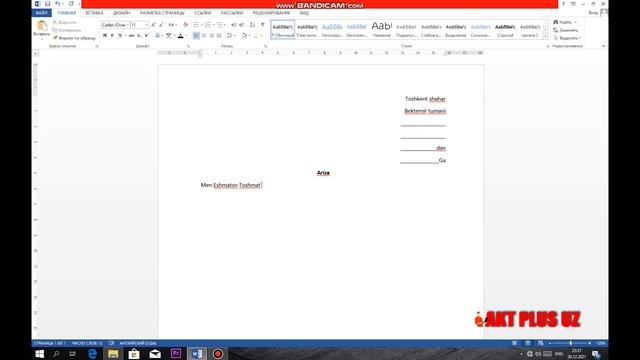Switch to the РАЗМЕТКА СТРАНИЦЫ tab
This screenshot has width=640, height=360.
(x=162, y=13)
